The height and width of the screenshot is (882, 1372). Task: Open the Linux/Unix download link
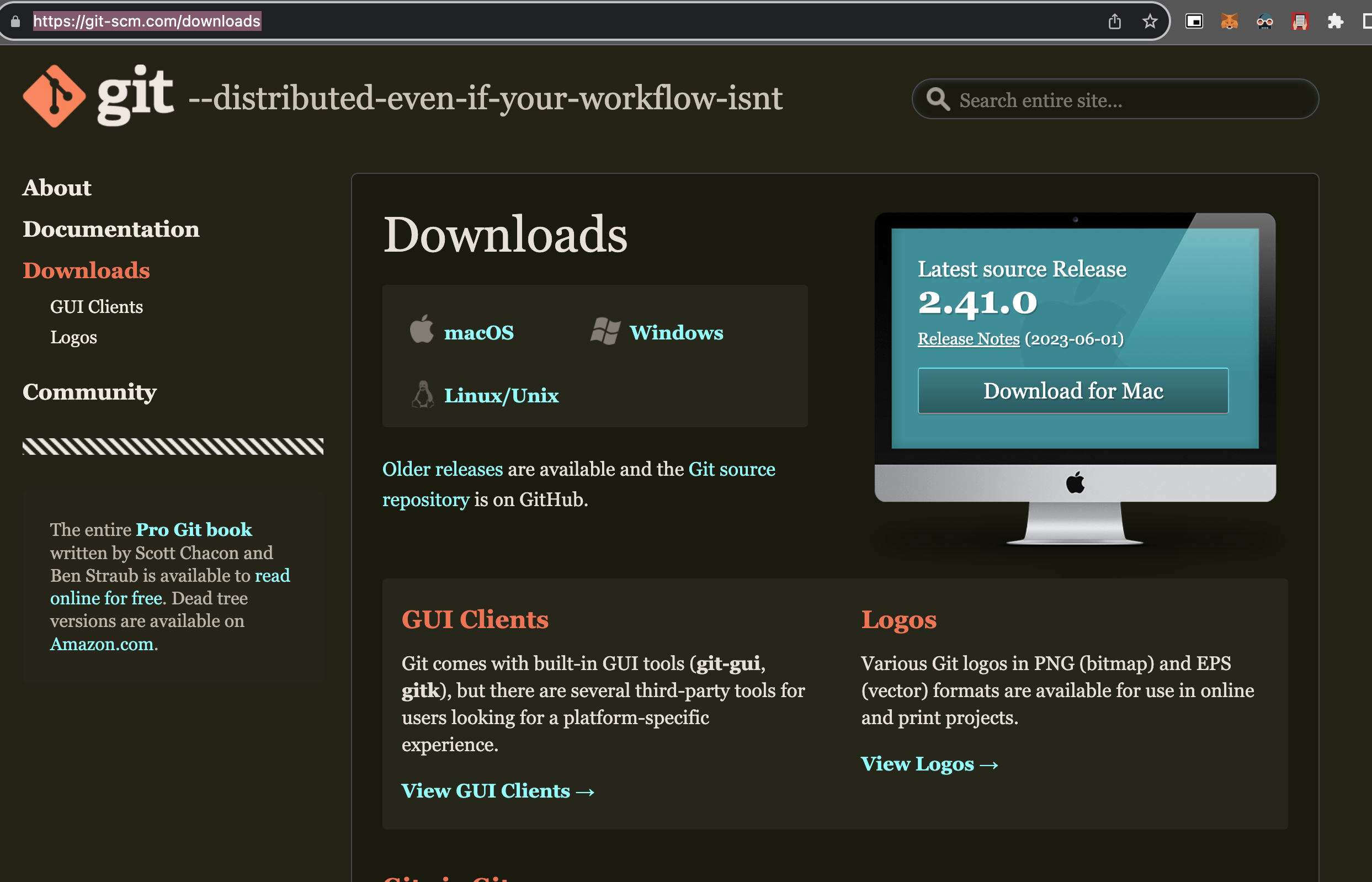click(502, 395)
